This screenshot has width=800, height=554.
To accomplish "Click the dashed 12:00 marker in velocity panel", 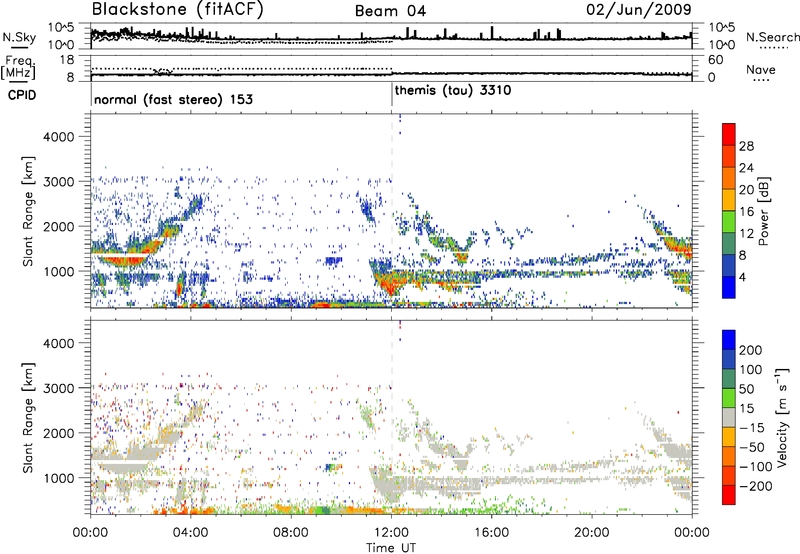I will (x=392, y=417).
